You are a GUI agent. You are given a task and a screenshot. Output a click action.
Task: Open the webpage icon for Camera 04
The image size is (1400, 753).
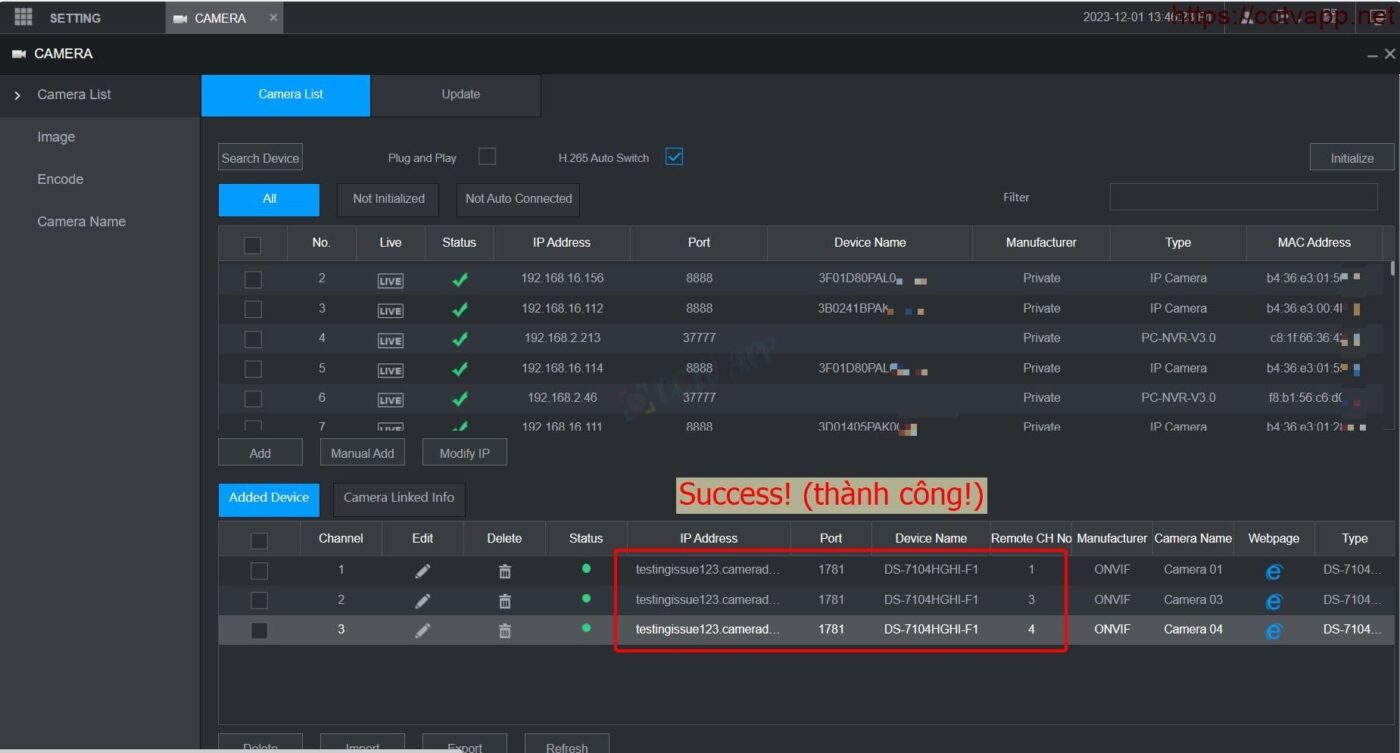coord(1273,631)
